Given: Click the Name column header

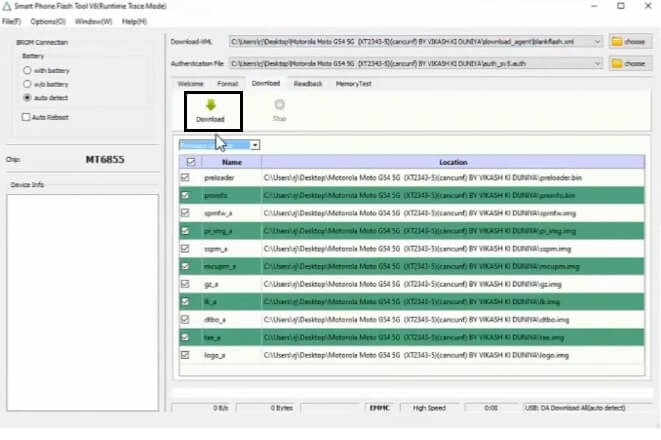Looking at the screenshot, I should coord(232,162).
